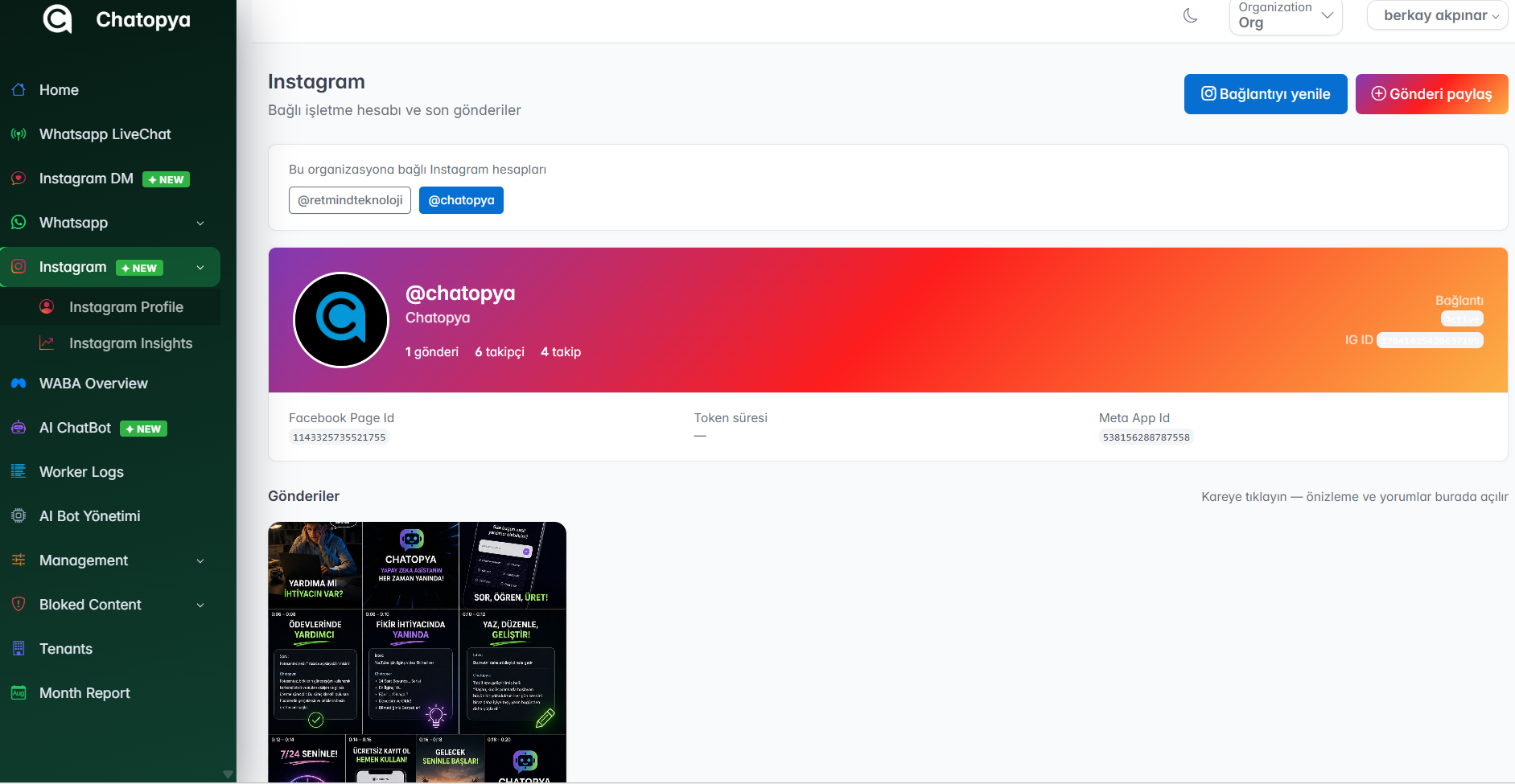Click the Month Report calendar icon
This screenshot has height=784, width=1515.
pos(19,692)
